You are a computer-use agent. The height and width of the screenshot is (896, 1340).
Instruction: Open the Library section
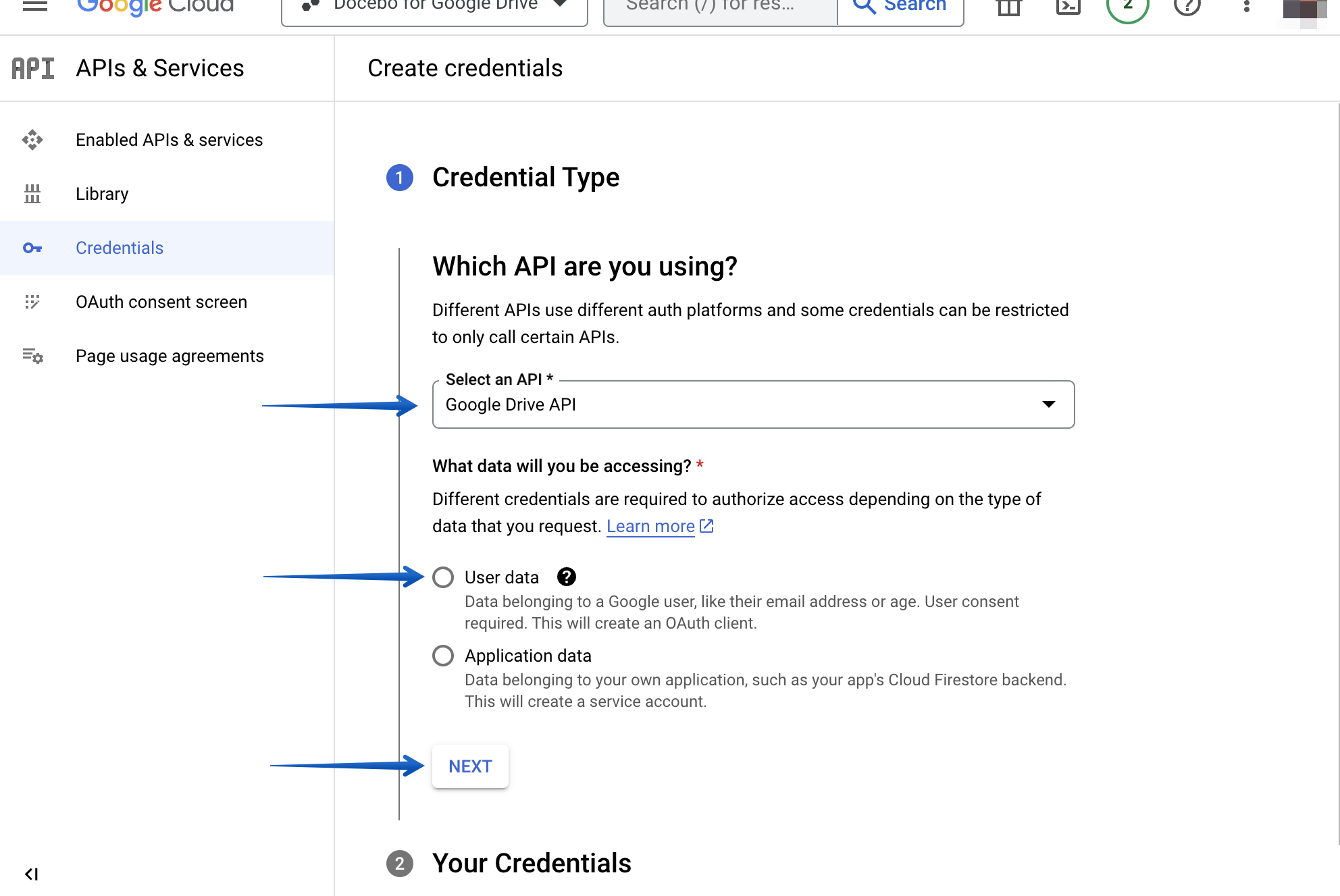(101, 194)
